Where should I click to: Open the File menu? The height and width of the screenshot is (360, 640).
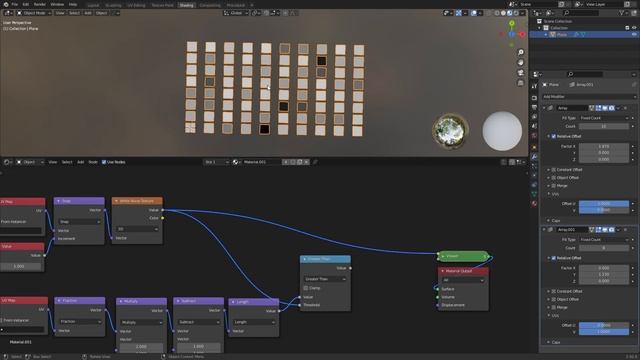coord(15,4)
